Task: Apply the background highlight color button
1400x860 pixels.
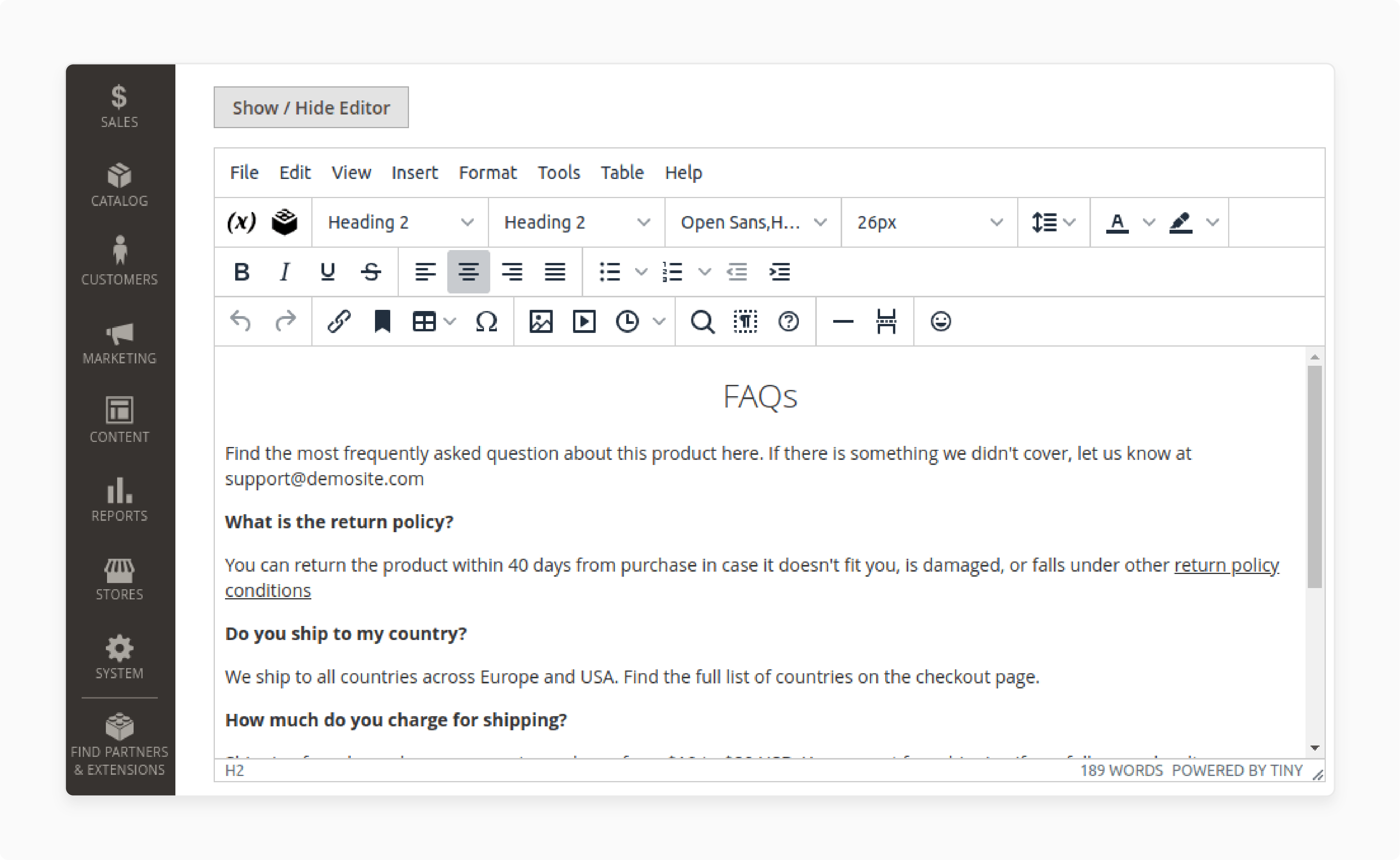Action: point(1180,222)
